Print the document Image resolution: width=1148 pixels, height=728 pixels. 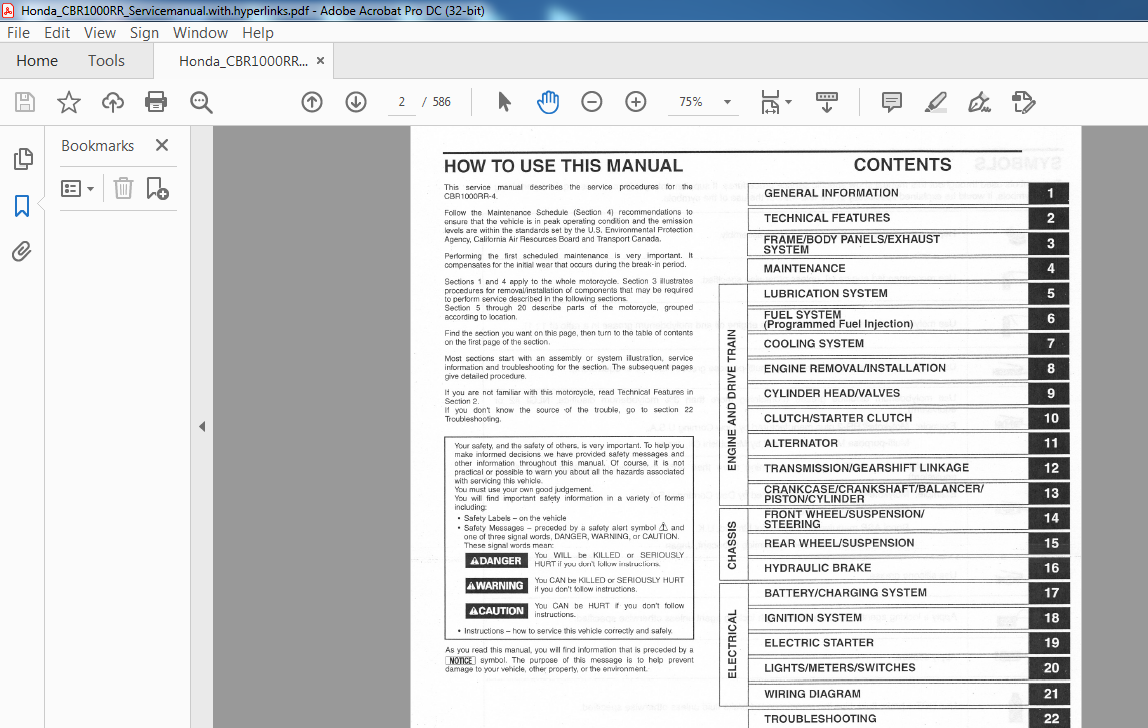156,102
